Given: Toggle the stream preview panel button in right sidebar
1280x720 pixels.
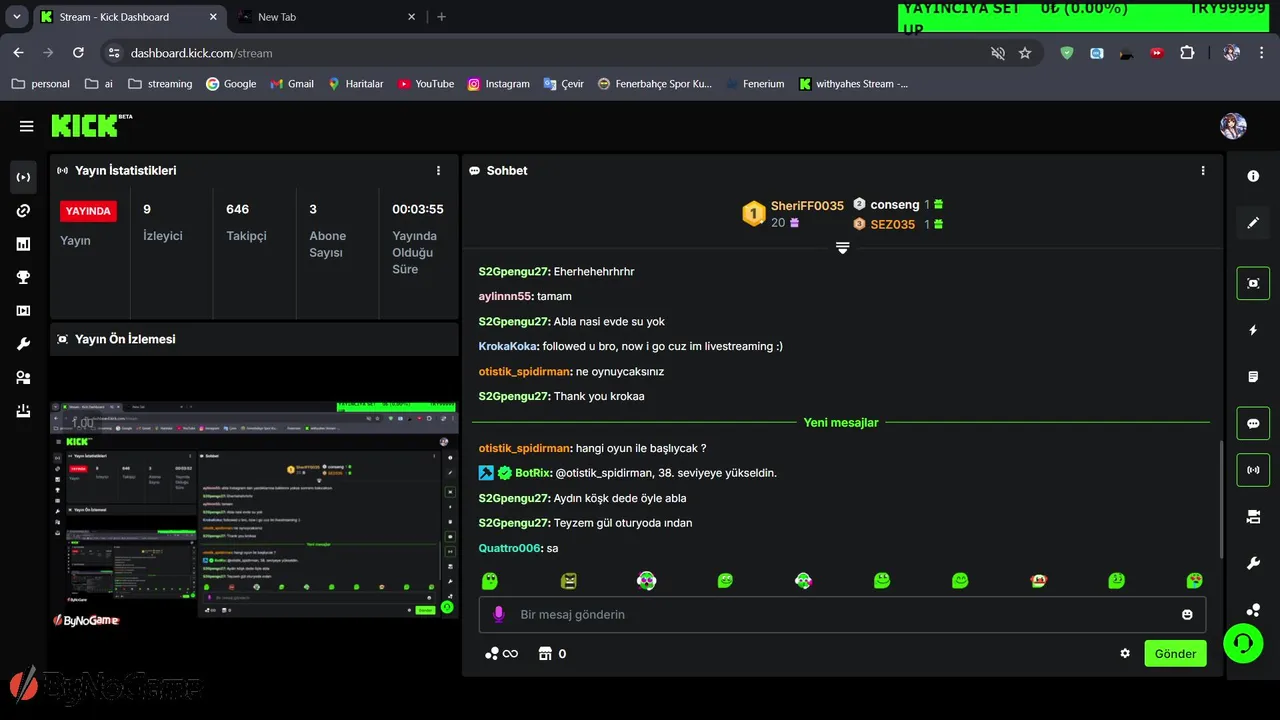Looking at the screenshot, I should point(1253,283).
